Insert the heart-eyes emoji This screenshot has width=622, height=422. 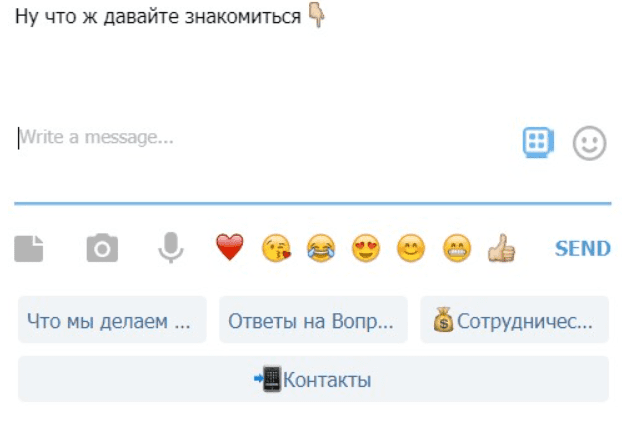pyautogui.click(x=366, y=248)
